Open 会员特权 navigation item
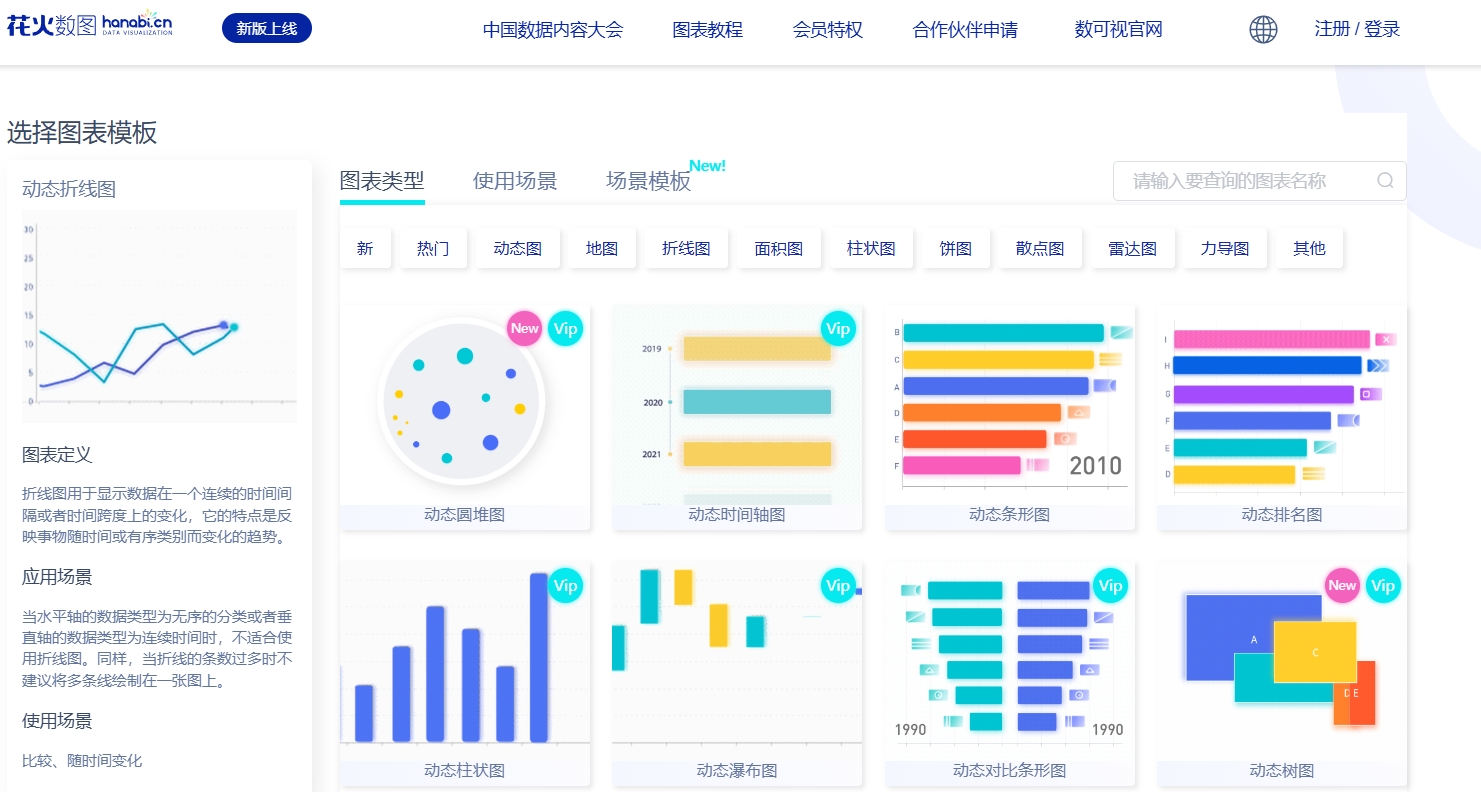The image size is (1481, 792). (x=828, y=30)
